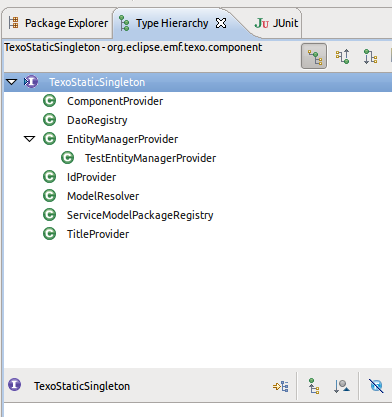Image resolution: width=392 pixels, height=417 pixels.
Task: Switch to the JUnit tab
Action: (276, 23)
